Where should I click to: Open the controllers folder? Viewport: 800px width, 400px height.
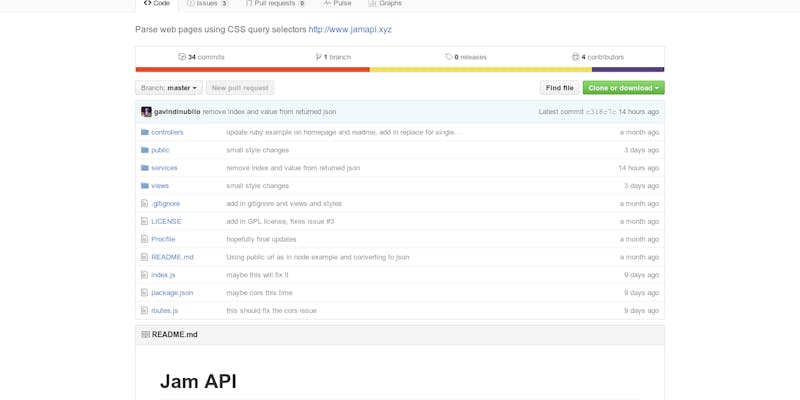click(x=167, y=132)
